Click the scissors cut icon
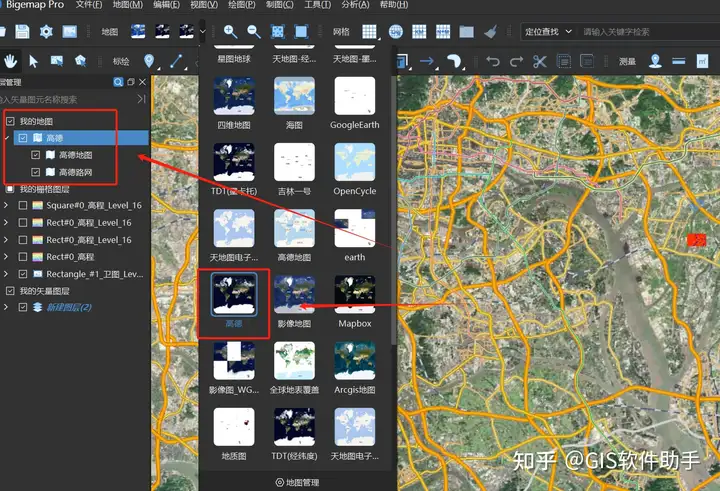The height and width of the screenshot is (491, 720). tap(540, 61)
